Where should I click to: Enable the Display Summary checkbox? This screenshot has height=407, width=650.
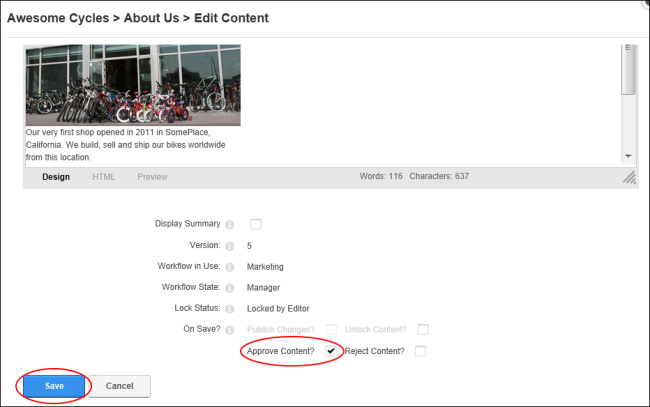pos(256,224)
